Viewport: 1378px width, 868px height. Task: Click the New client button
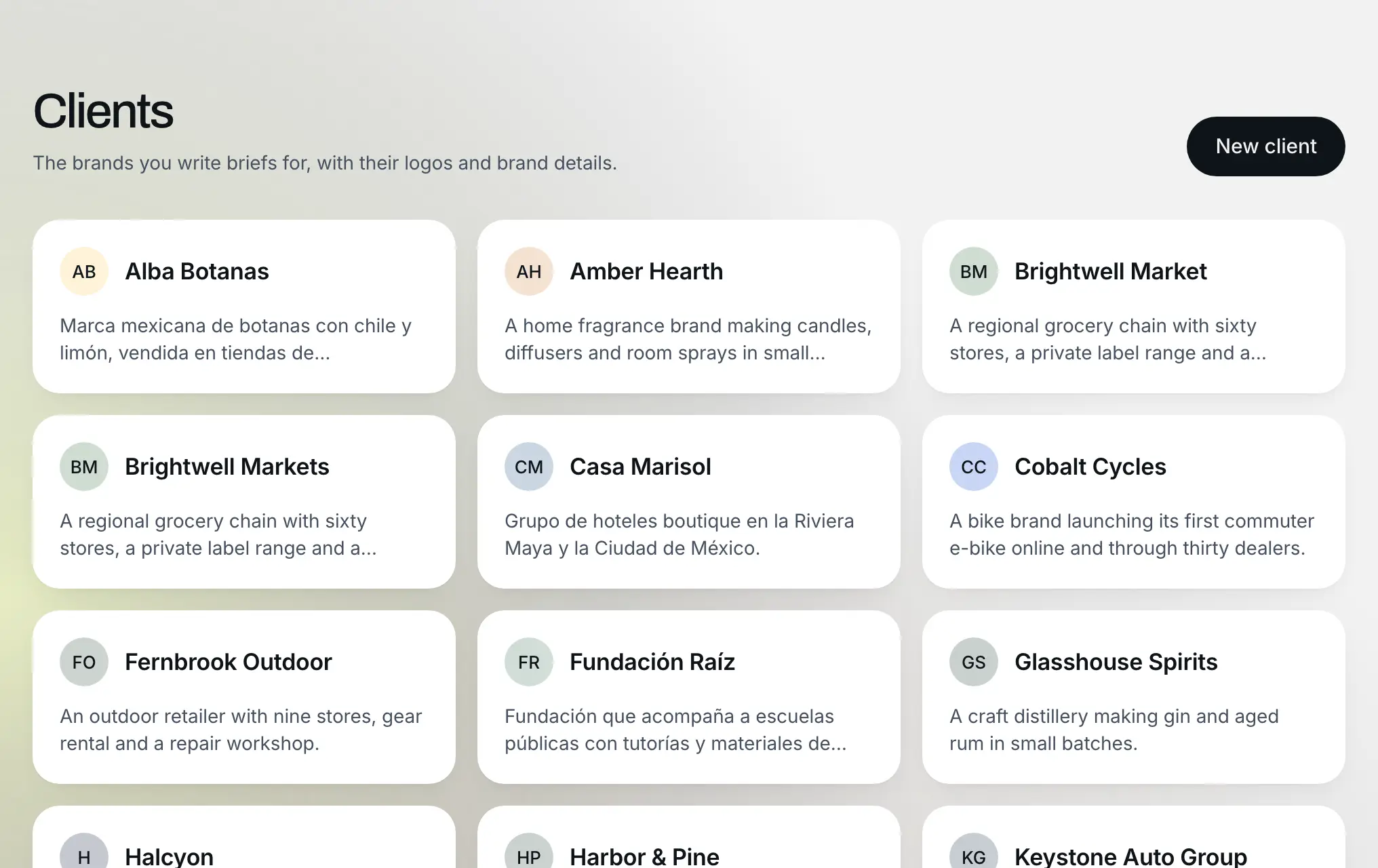click(1265, 146)
